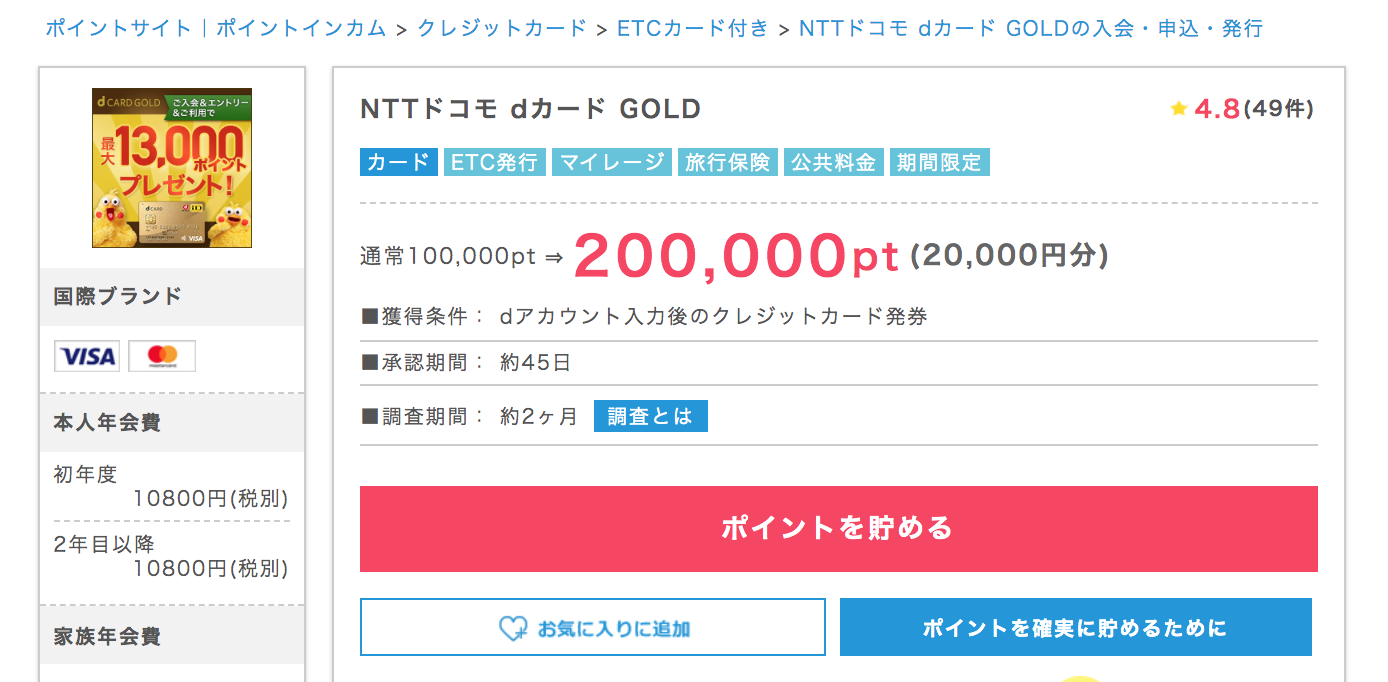This screenshot has height=682, width=1388.
Task: Go to ポイントサイト｜ポイントインカム breadcrumb link
Action: click(x=215, y=28)
